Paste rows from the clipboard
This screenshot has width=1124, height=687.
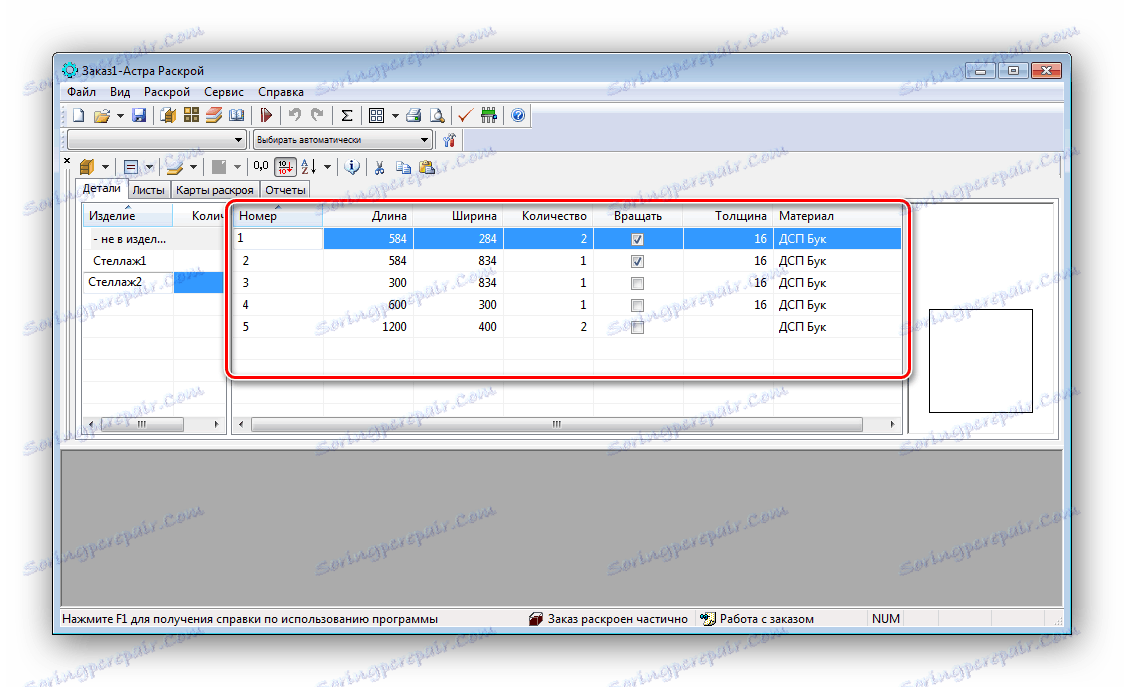(427, 167)
